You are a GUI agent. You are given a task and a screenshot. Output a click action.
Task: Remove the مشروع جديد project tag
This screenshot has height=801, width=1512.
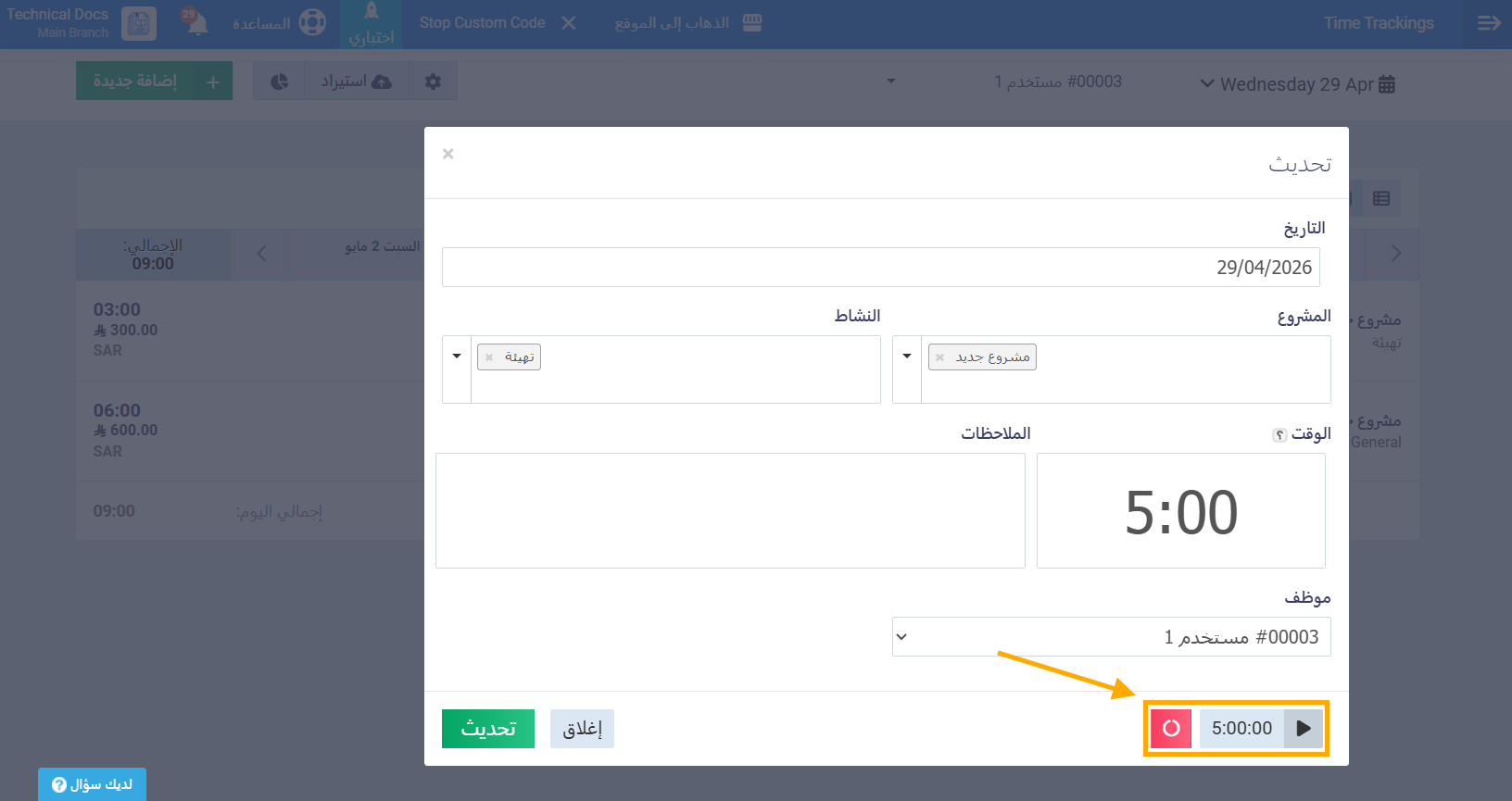pos(940,357)
